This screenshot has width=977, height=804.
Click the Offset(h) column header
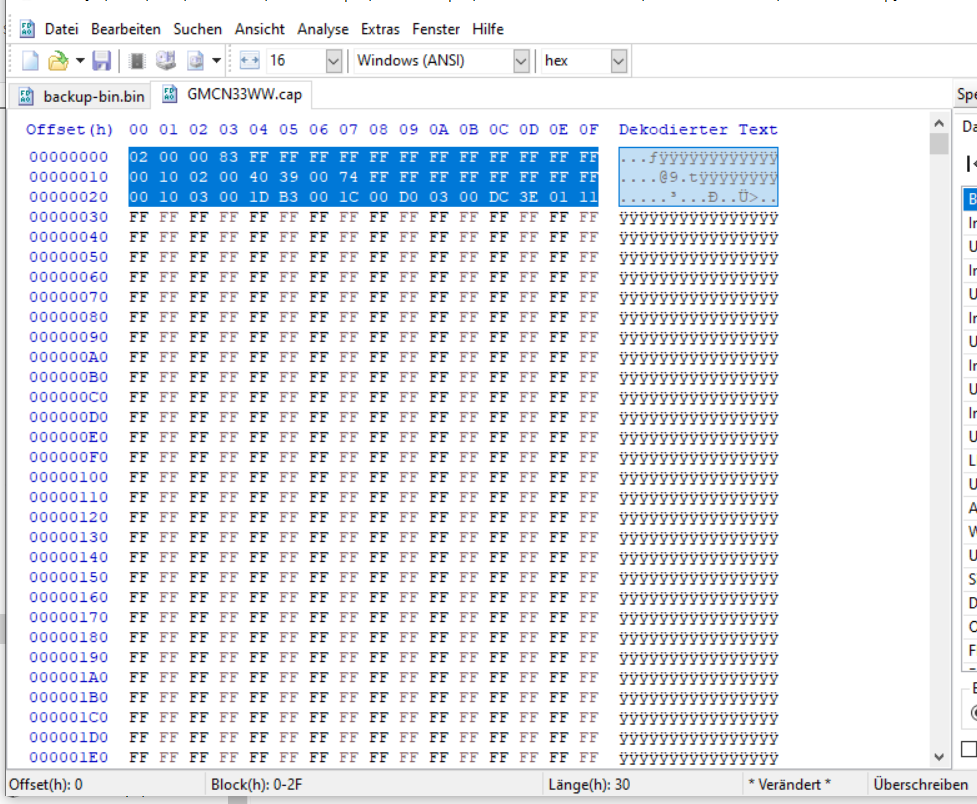(x=69, y=130)
